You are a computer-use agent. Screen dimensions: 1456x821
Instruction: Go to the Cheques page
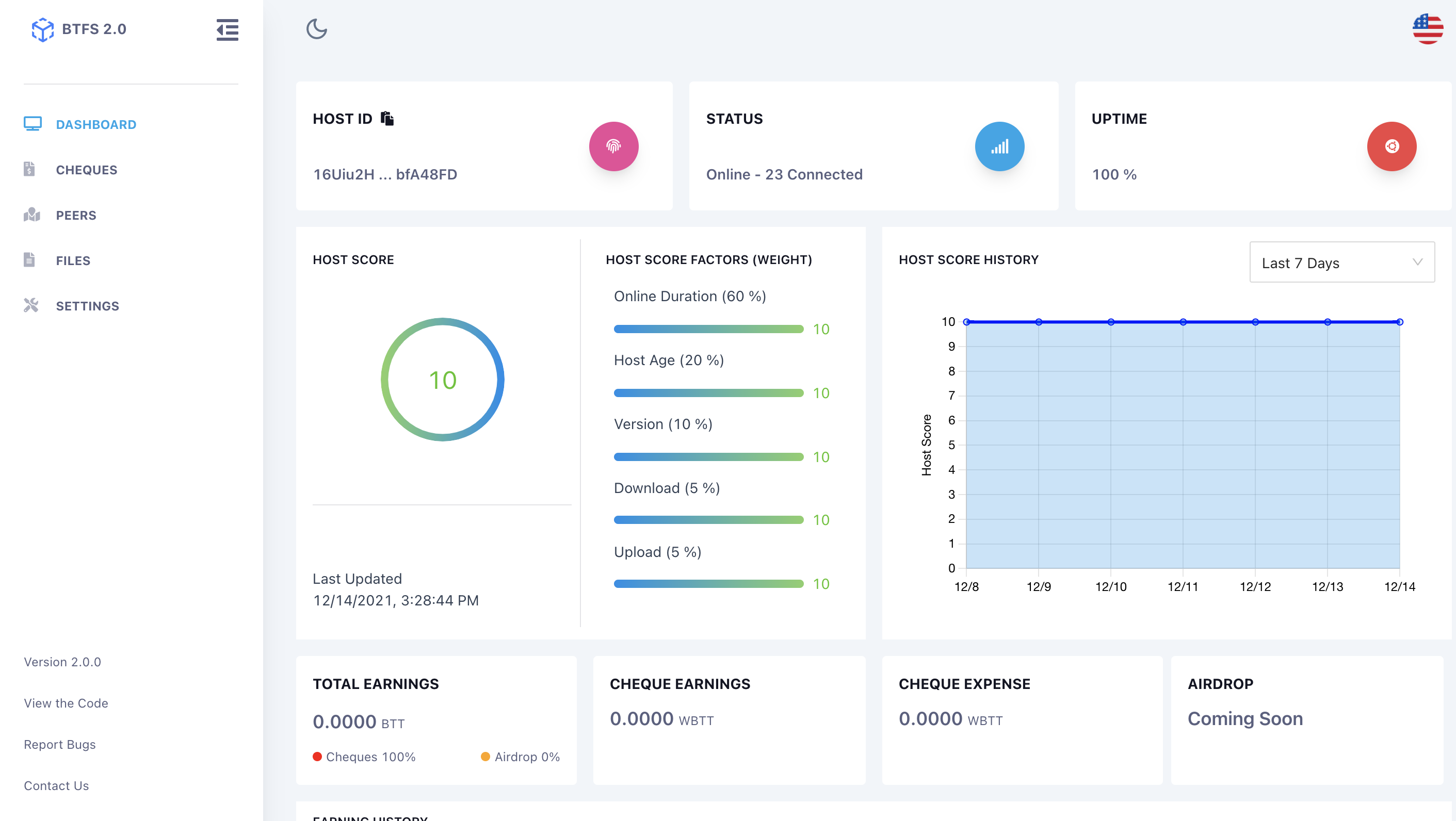point(87,170)
